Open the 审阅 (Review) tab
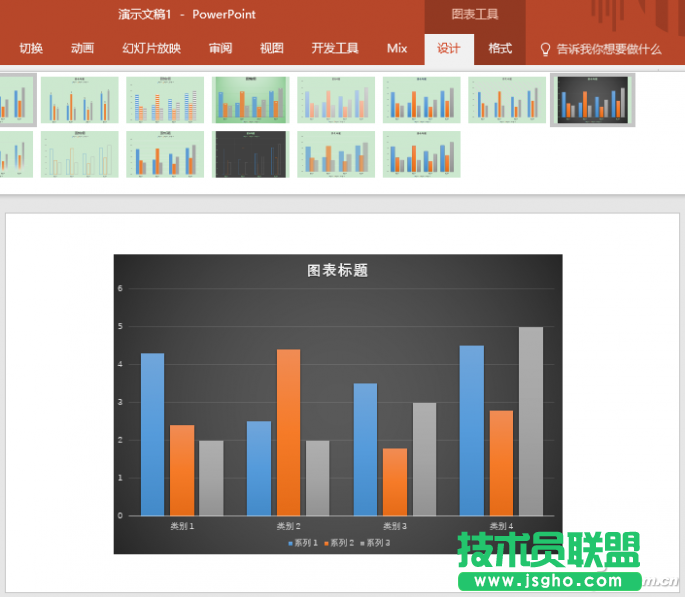Screen dimensions: 685x597 click(221, 48)
